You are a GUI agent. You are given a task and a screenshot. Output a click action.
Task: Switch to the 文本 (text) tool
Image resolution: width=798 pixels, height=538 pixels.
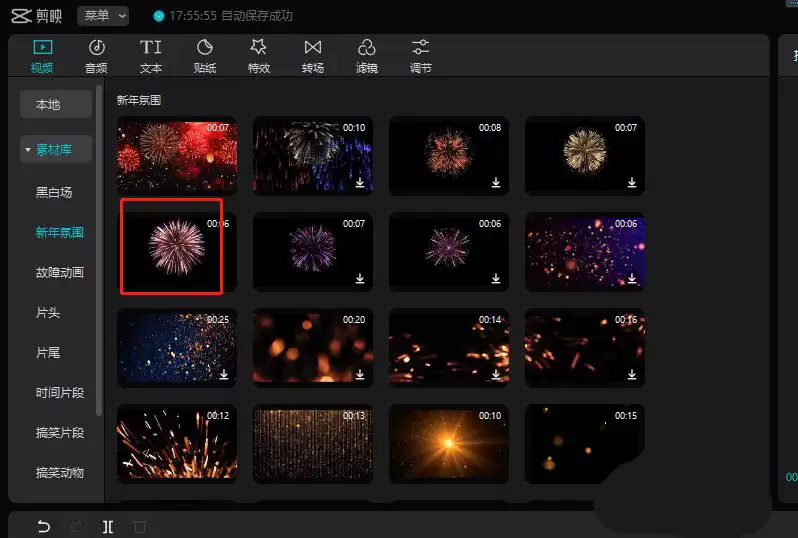coord(150,48)
